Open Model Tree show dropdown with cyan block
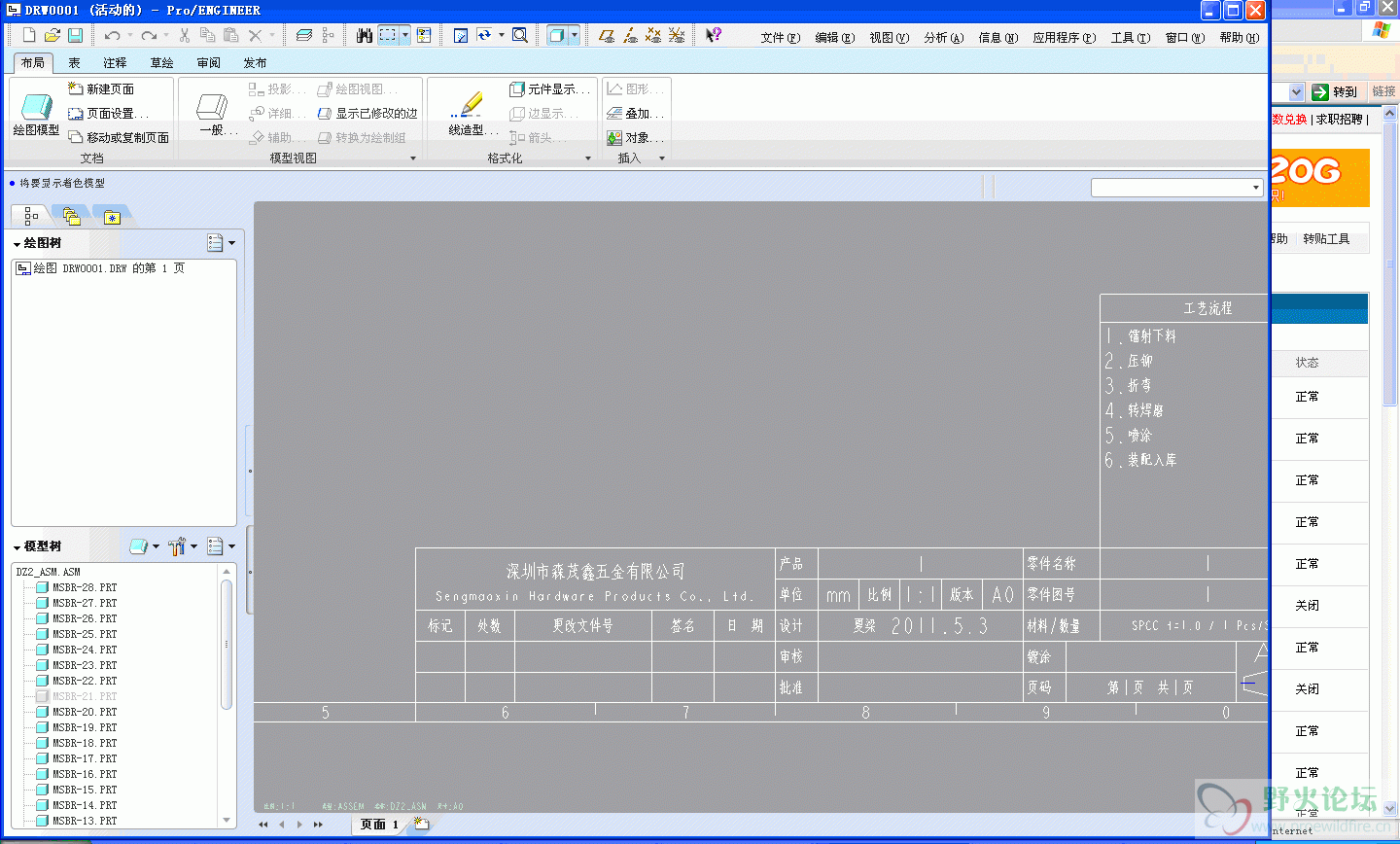The image size is (1400, 844). click(x=144, y=546)
